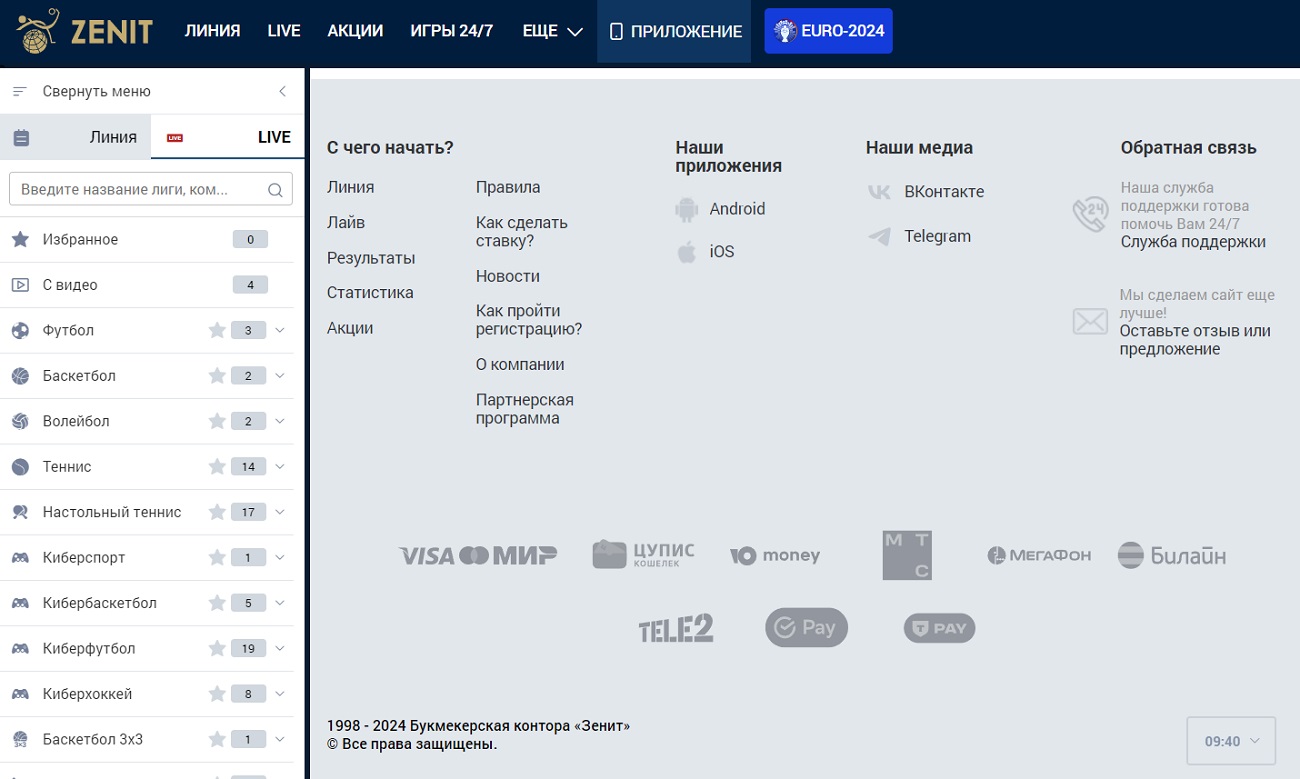This screenshot has height=779, width=1300.
Task: Toggle favorite star for Волейбол
Action: click(217, 421)
